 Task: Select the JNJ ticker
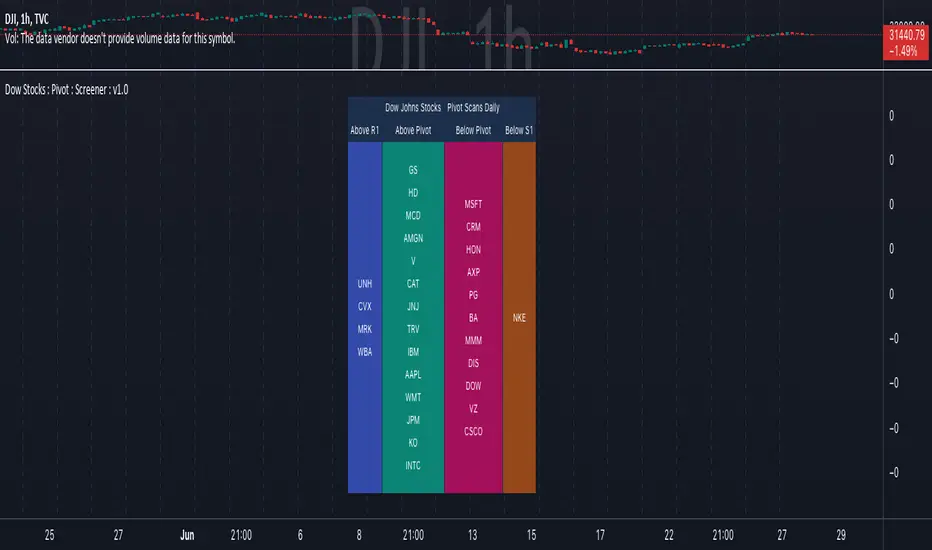413,306
